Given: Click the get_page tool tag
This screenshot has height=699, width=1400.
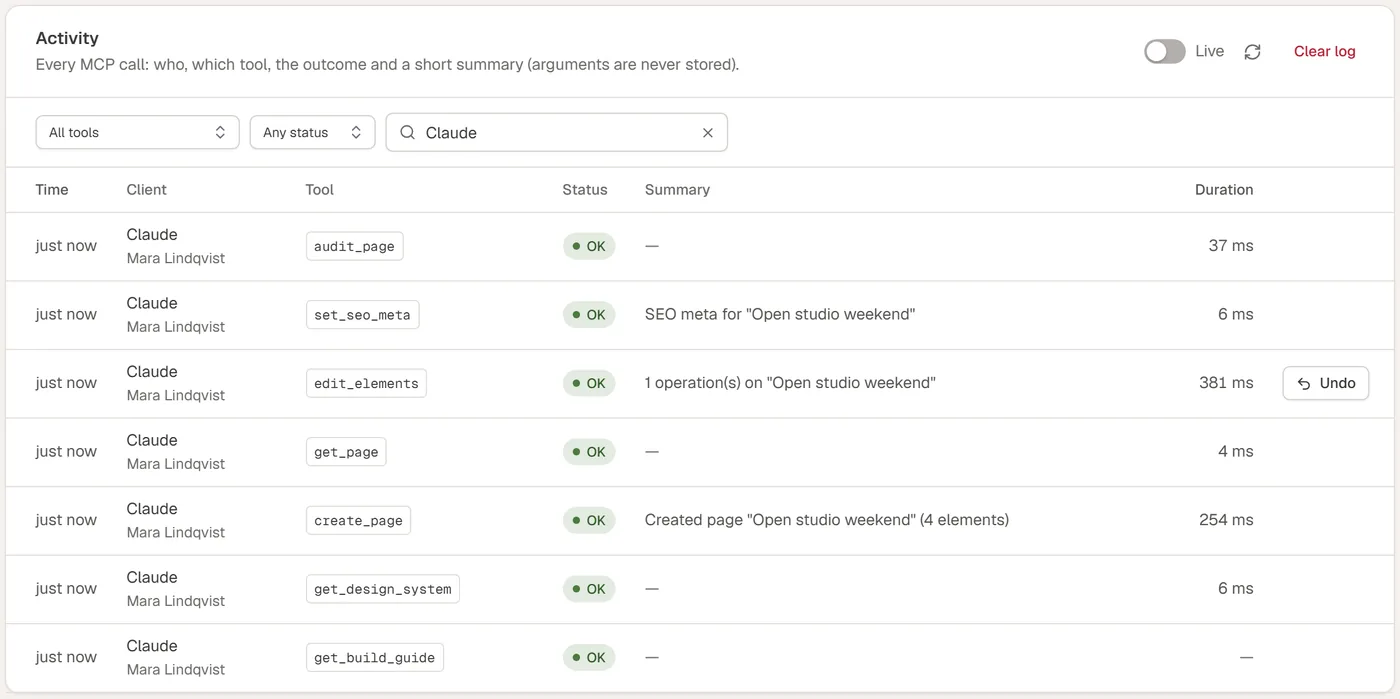Looking at the screenshot, I should [x=346, y=452].
